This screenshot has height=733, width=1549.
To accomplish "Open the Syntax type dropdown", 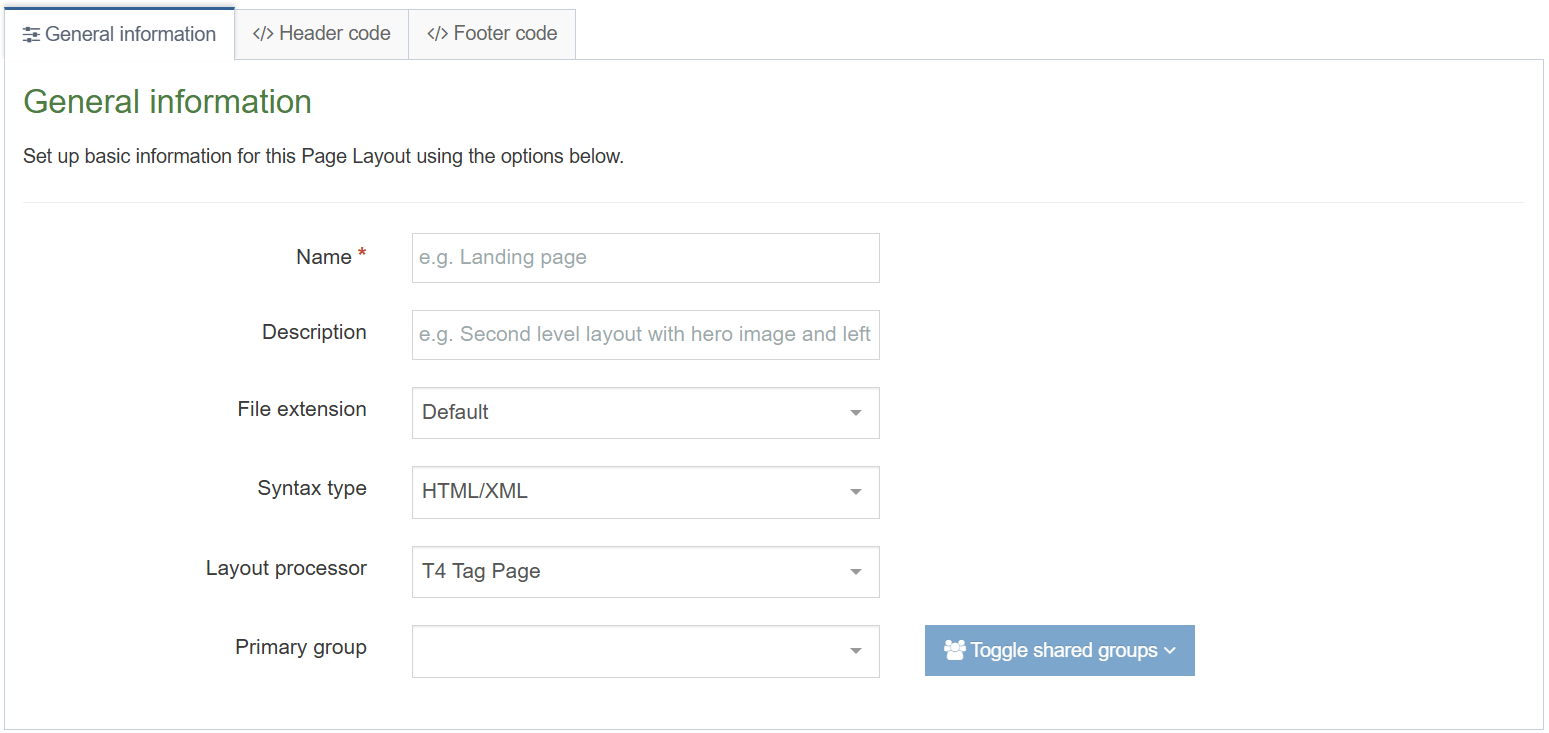I will (x=645, y=492).
